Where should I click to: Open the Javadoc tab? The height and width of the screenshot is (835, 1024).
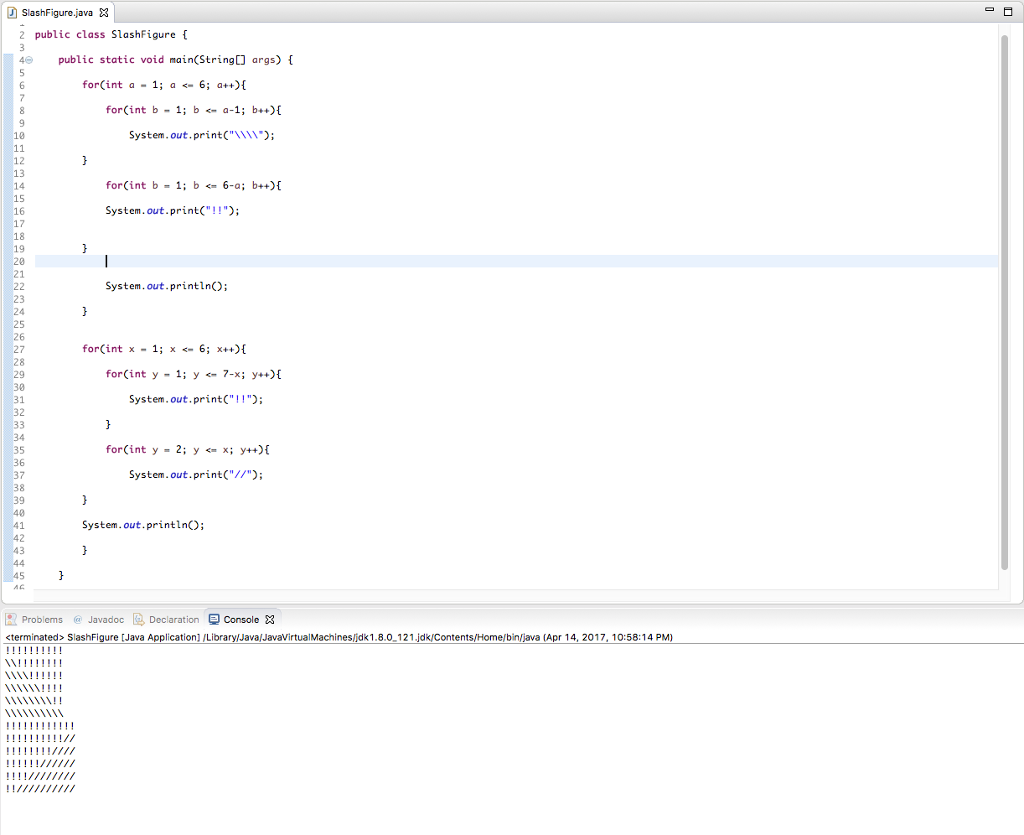point(105,619)
